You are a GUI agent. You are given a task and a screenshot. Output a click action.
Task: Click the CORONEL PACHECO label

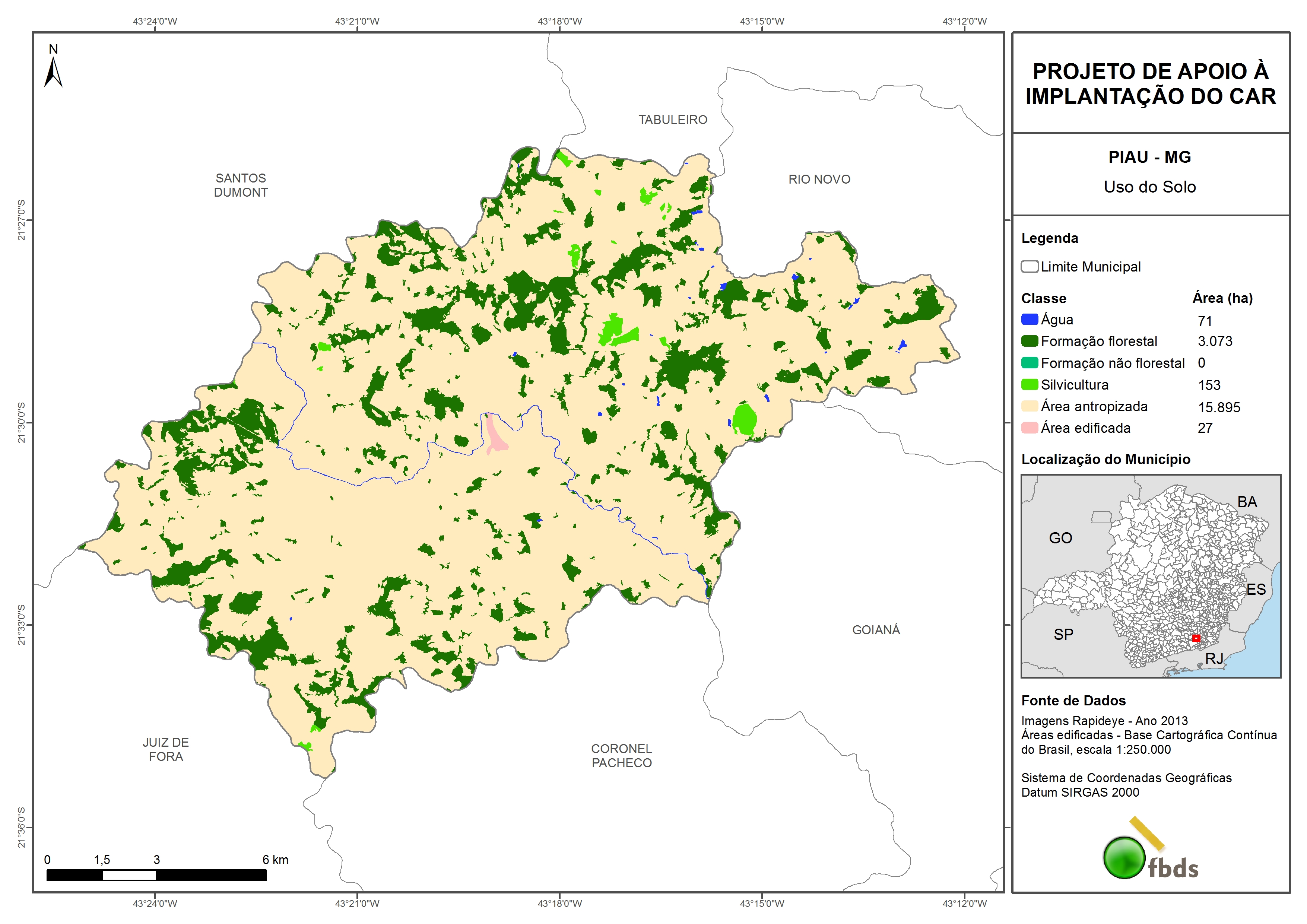coord(621,756)
